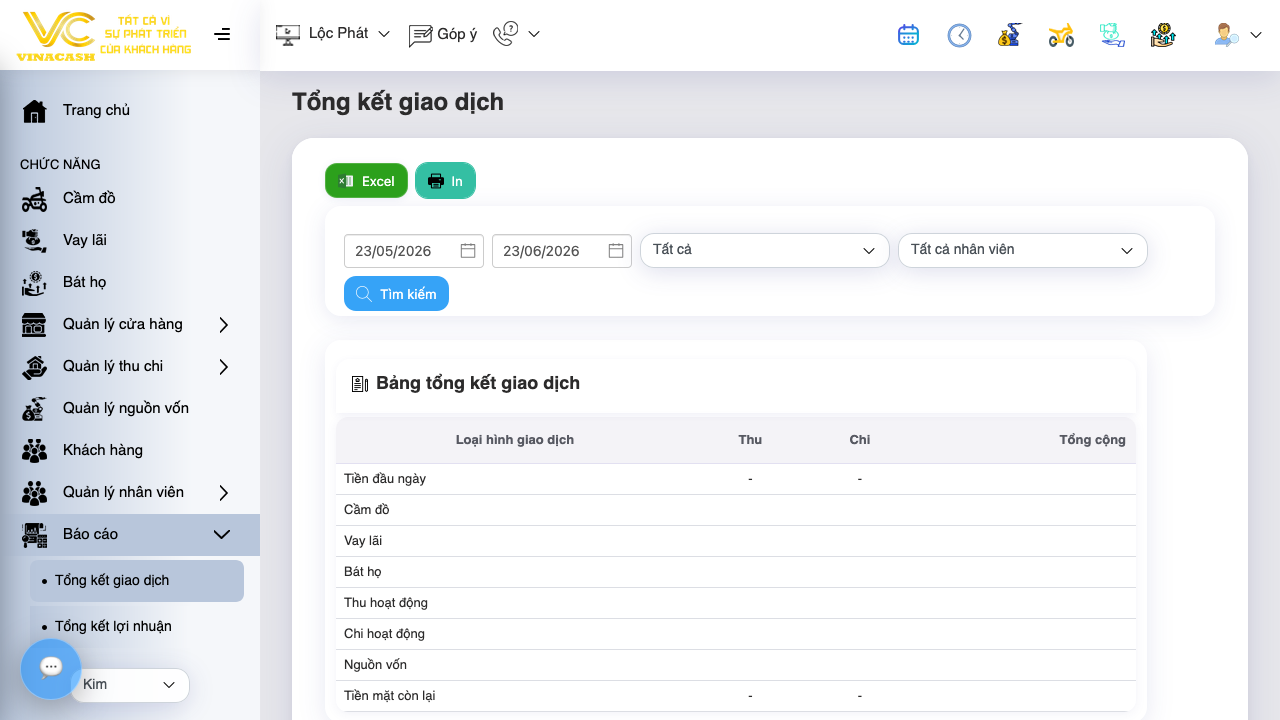The width and height of the screenshot is (1280, 720).
Task: Click the monitor icon beside Lộc Phát
Action: [288, 35]
